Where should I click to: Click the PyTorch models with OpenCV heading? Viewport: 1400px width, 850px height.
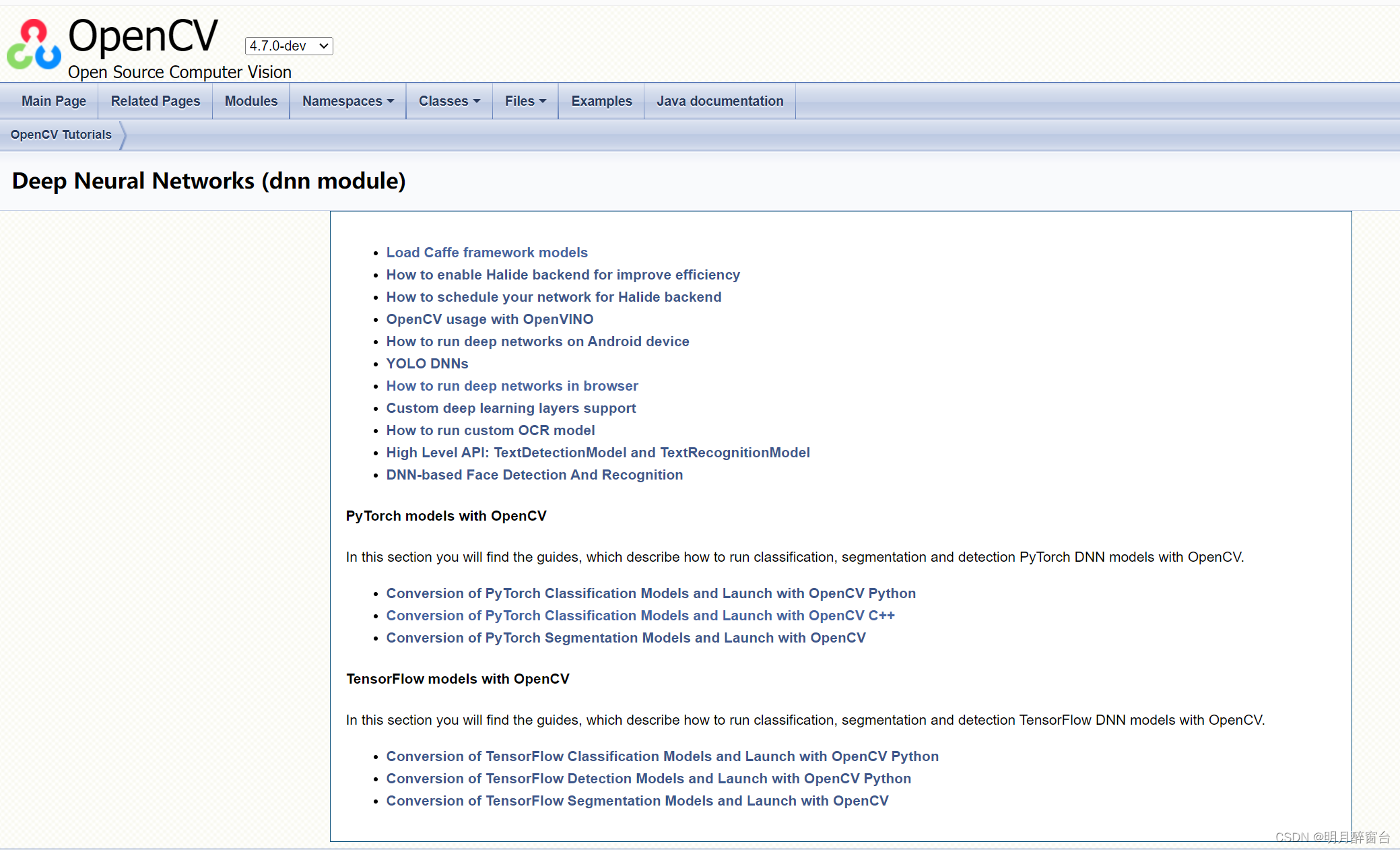click(x=446, y=516)
